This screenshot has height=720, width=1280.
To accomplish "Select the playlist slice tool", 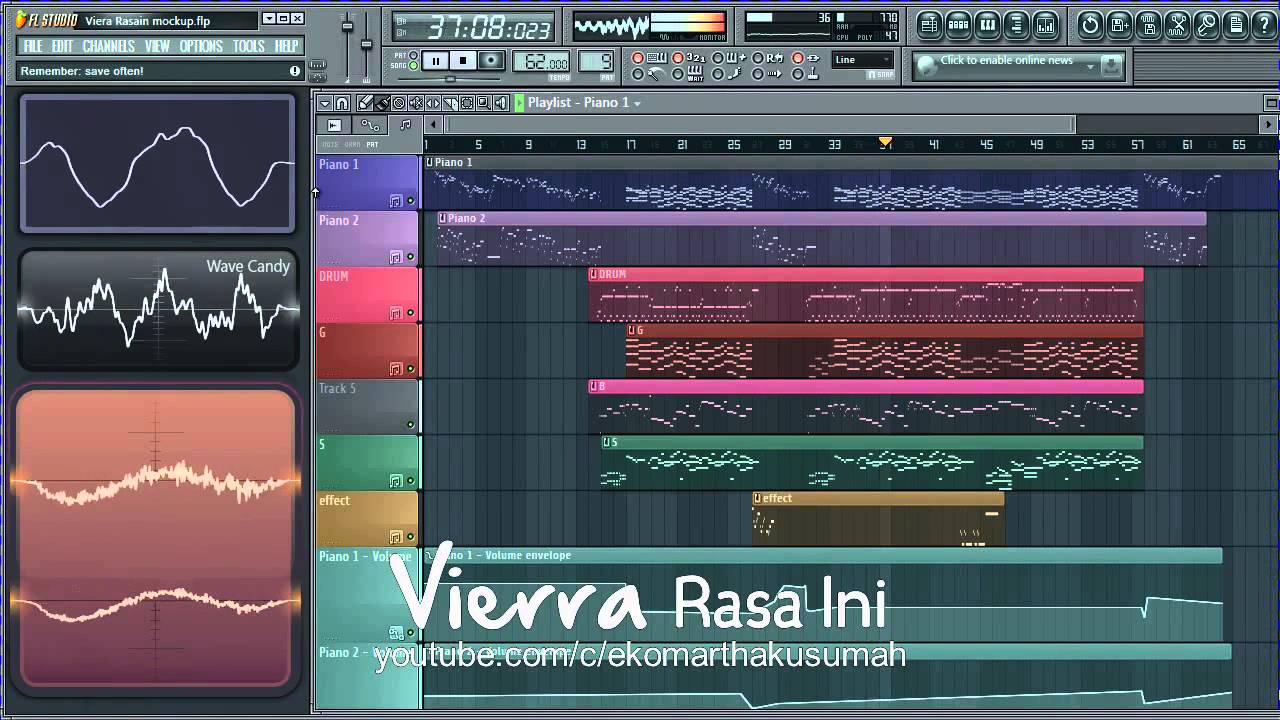I will click(x=450, y=103).
